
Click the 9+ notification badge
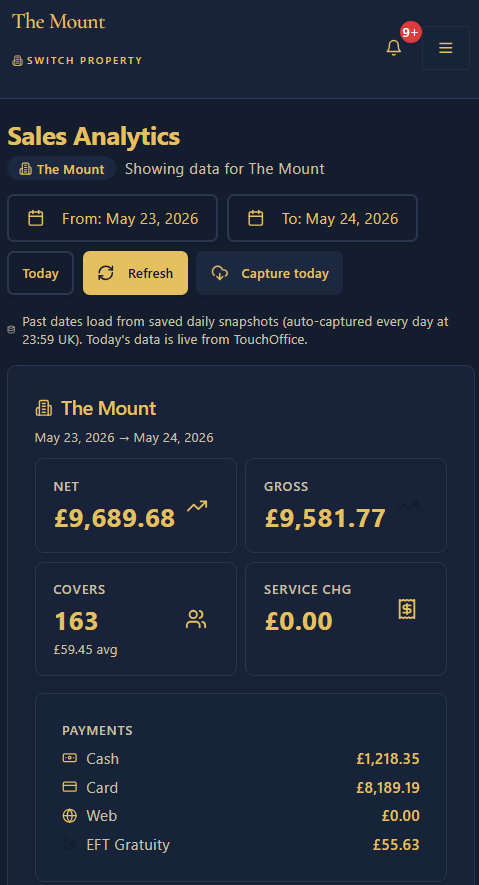tap(411, 32)
